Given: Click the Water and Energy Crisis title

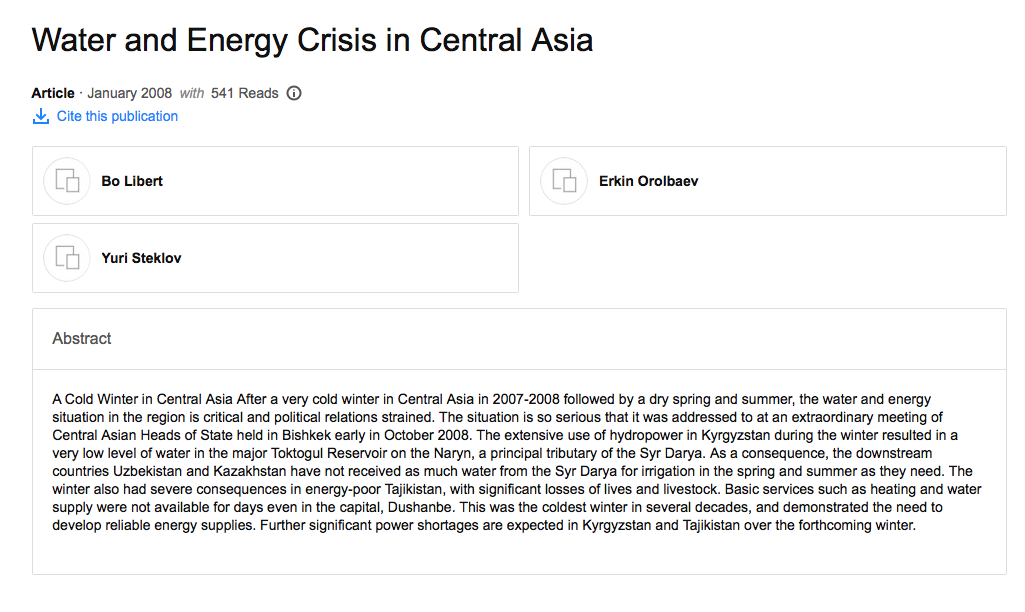Looking at the screenshot, I should pos(312,40).
